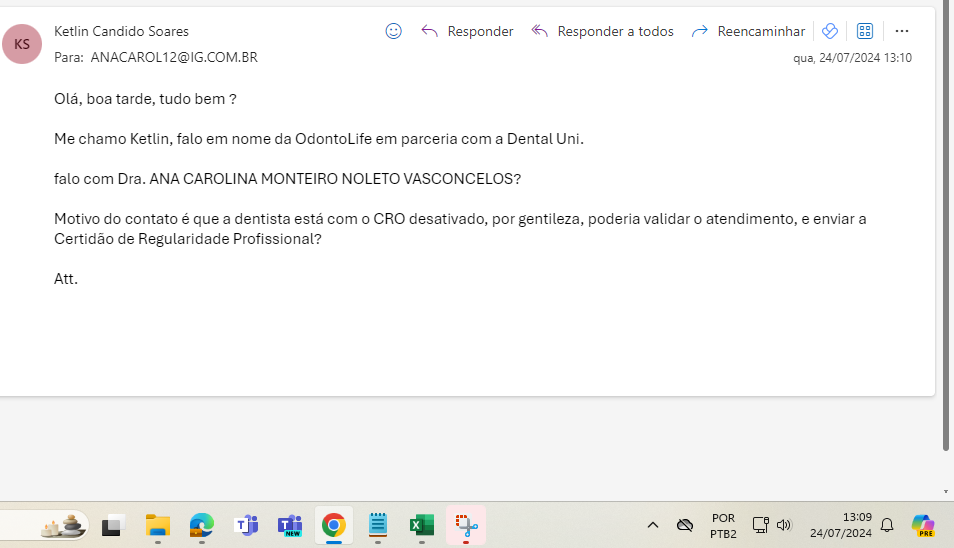Viewport: 954px width, 548px height.
Task: Click the Att. signature line
Action: pyautogui.click(x=66, y=279)
